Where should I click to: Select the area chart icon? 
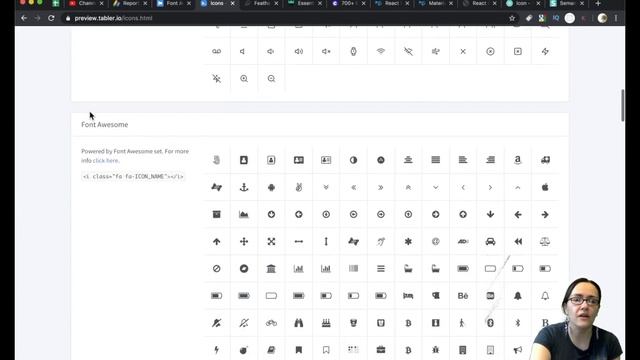coord(244,214)
